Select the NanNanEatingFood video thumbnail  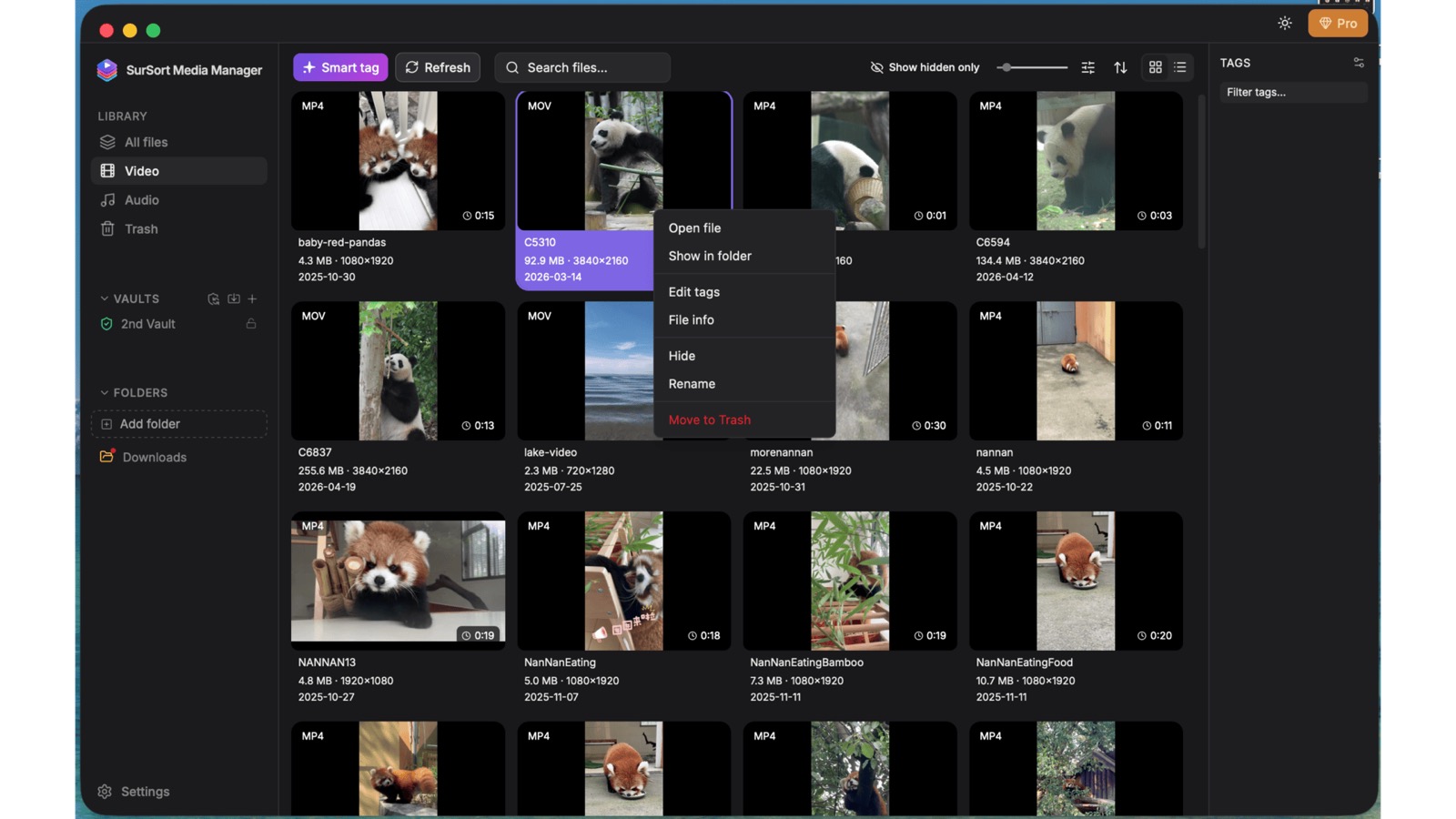pos(1076,581)
